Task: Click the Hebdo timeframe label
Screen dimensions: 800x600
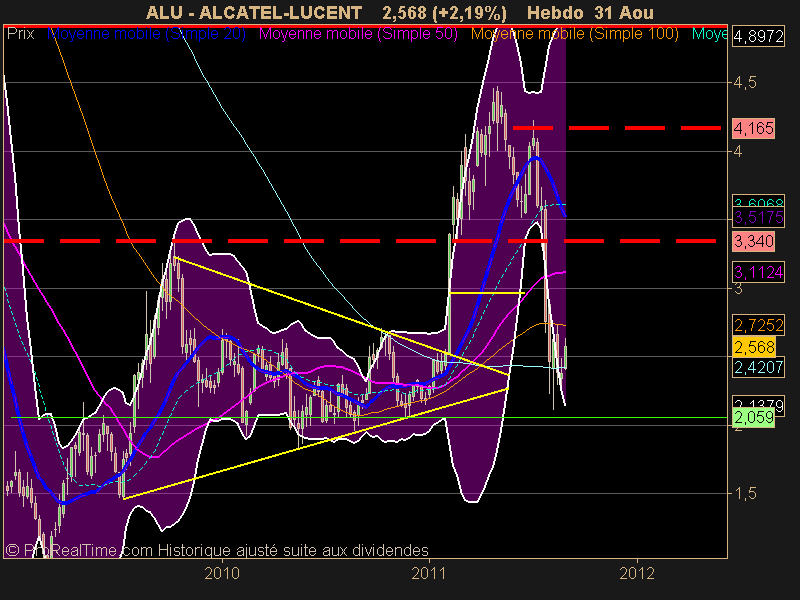Action: (555, 12)
